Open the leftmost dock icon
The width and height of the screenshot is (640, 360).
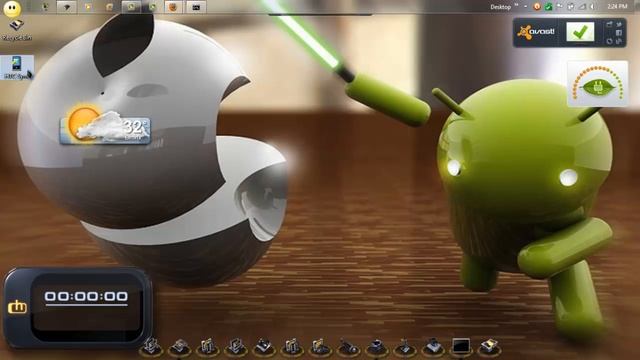(152, 347)
